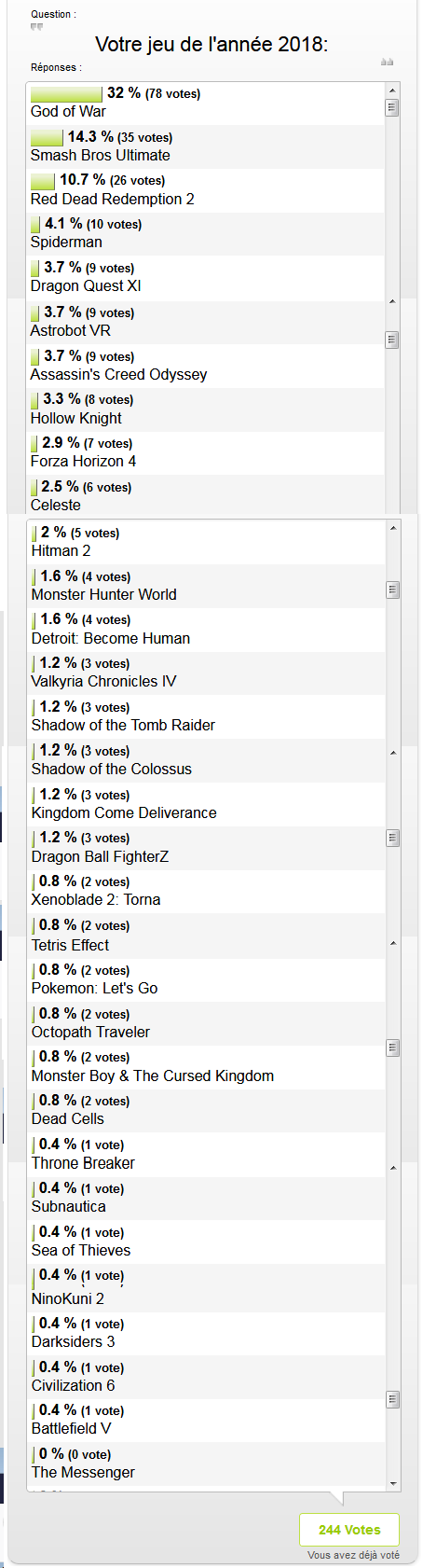
Task: Click the poll title Votre jeu de l'année 2018
Action: click(x=211, y=44)
